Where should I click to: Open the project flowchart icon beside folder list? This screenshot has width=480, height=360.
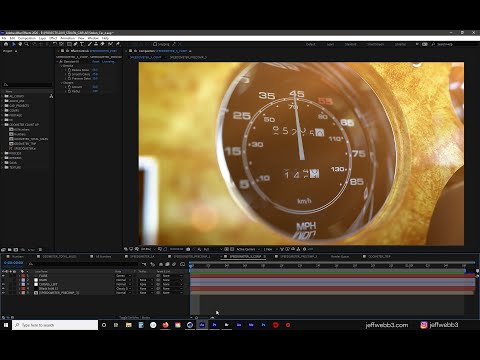click(51, 96)
